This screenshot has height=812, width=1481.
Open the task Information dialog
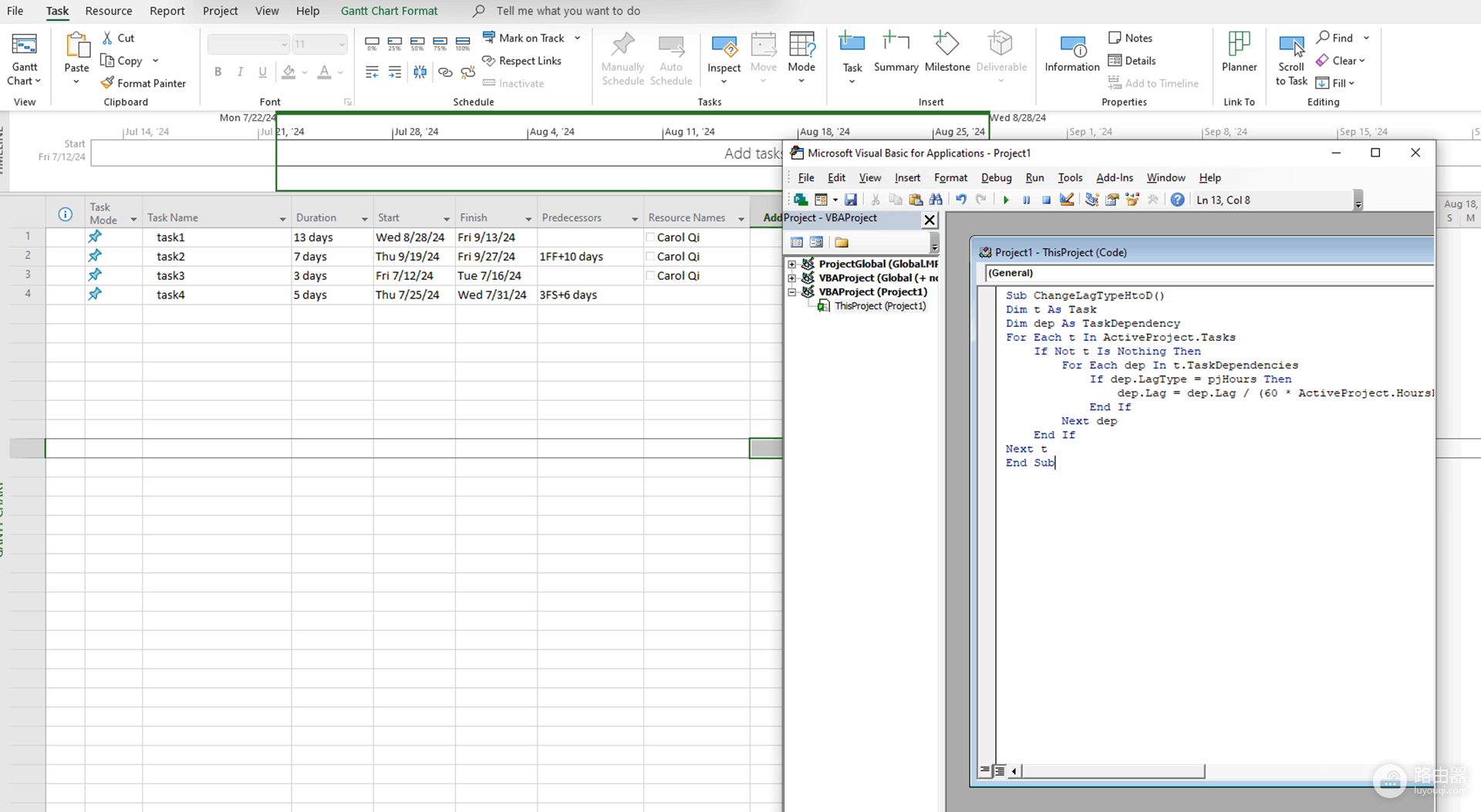coord(1072,52)
